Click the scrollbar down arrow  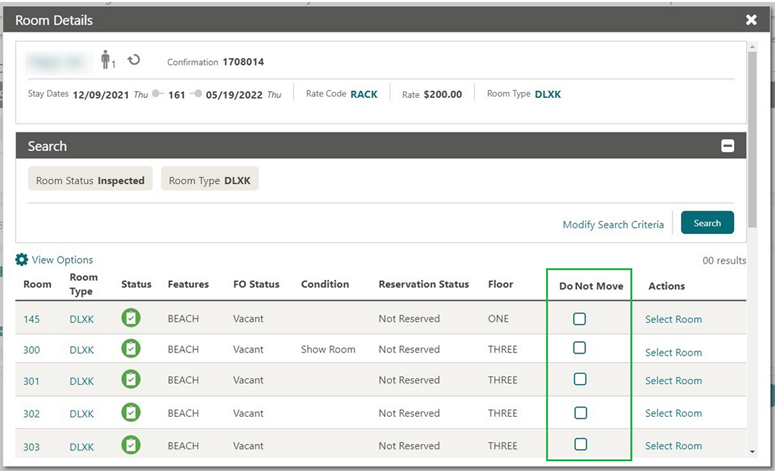752,451
